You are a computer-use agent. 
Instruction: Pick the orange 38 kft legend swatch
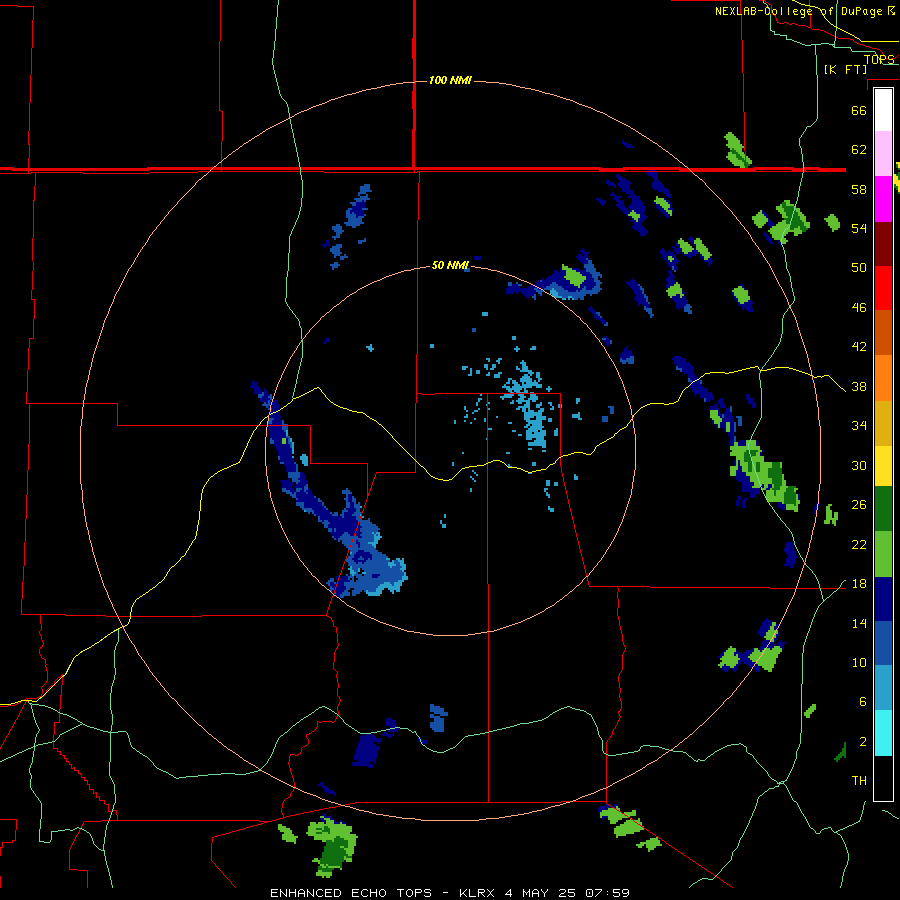883,378
